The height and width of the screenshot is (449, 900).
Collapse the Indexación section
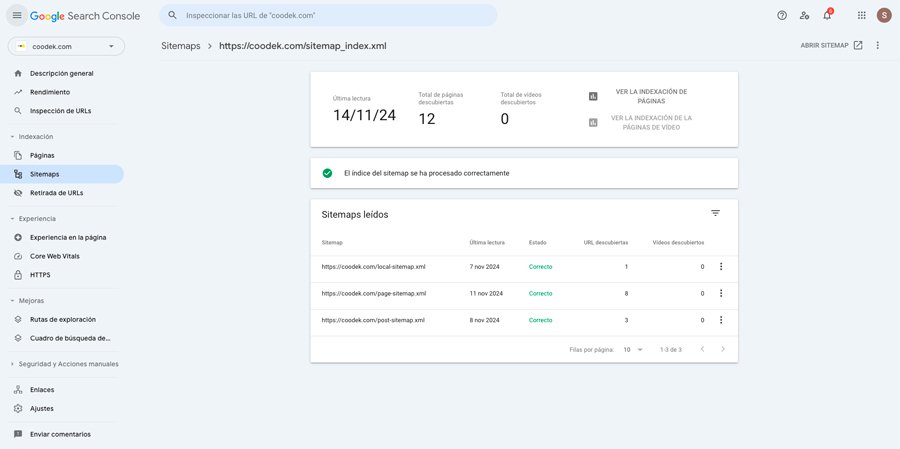click(x=32, y=137)
